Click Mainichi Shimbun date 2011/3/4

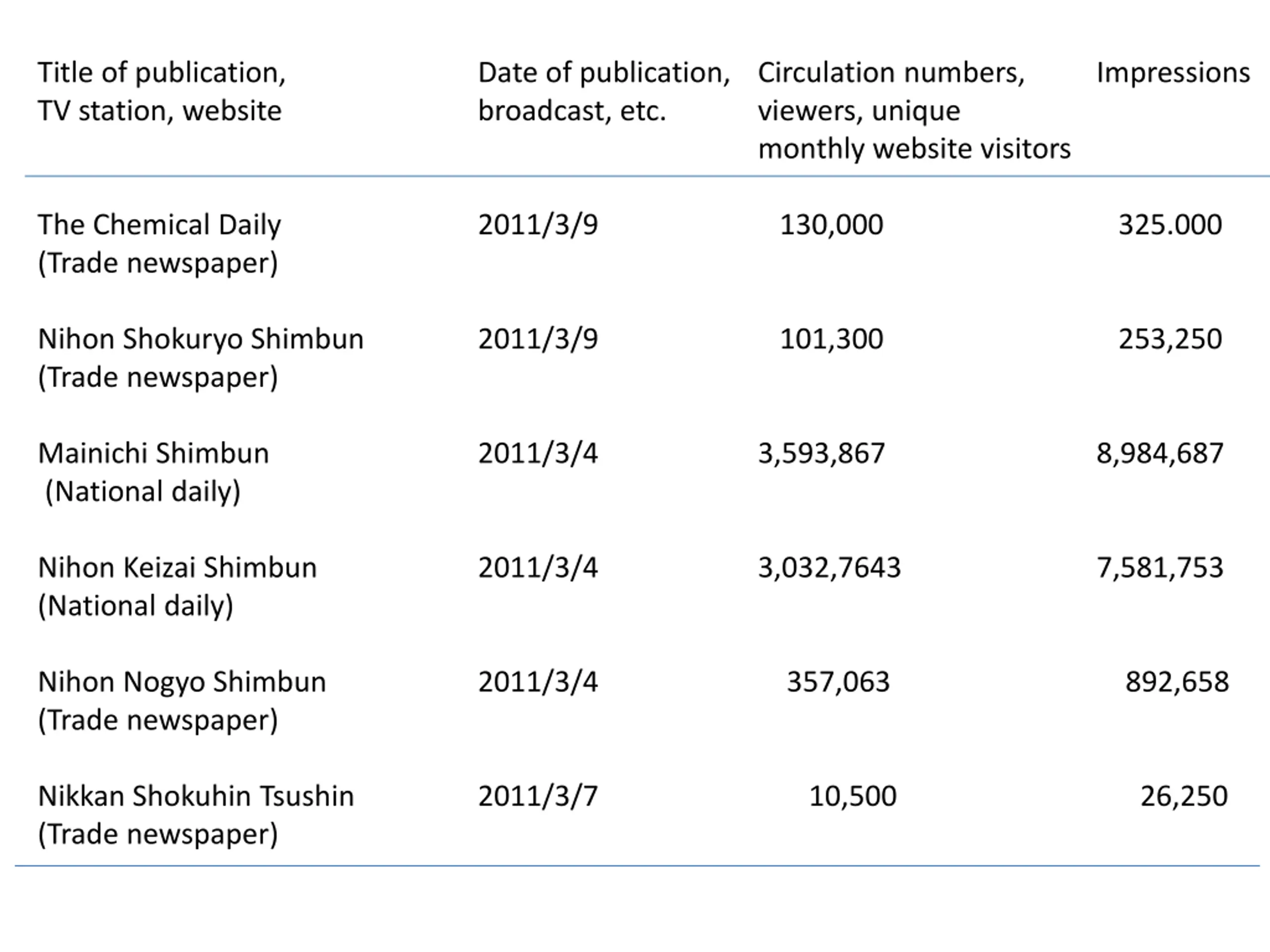click(538, 453)
